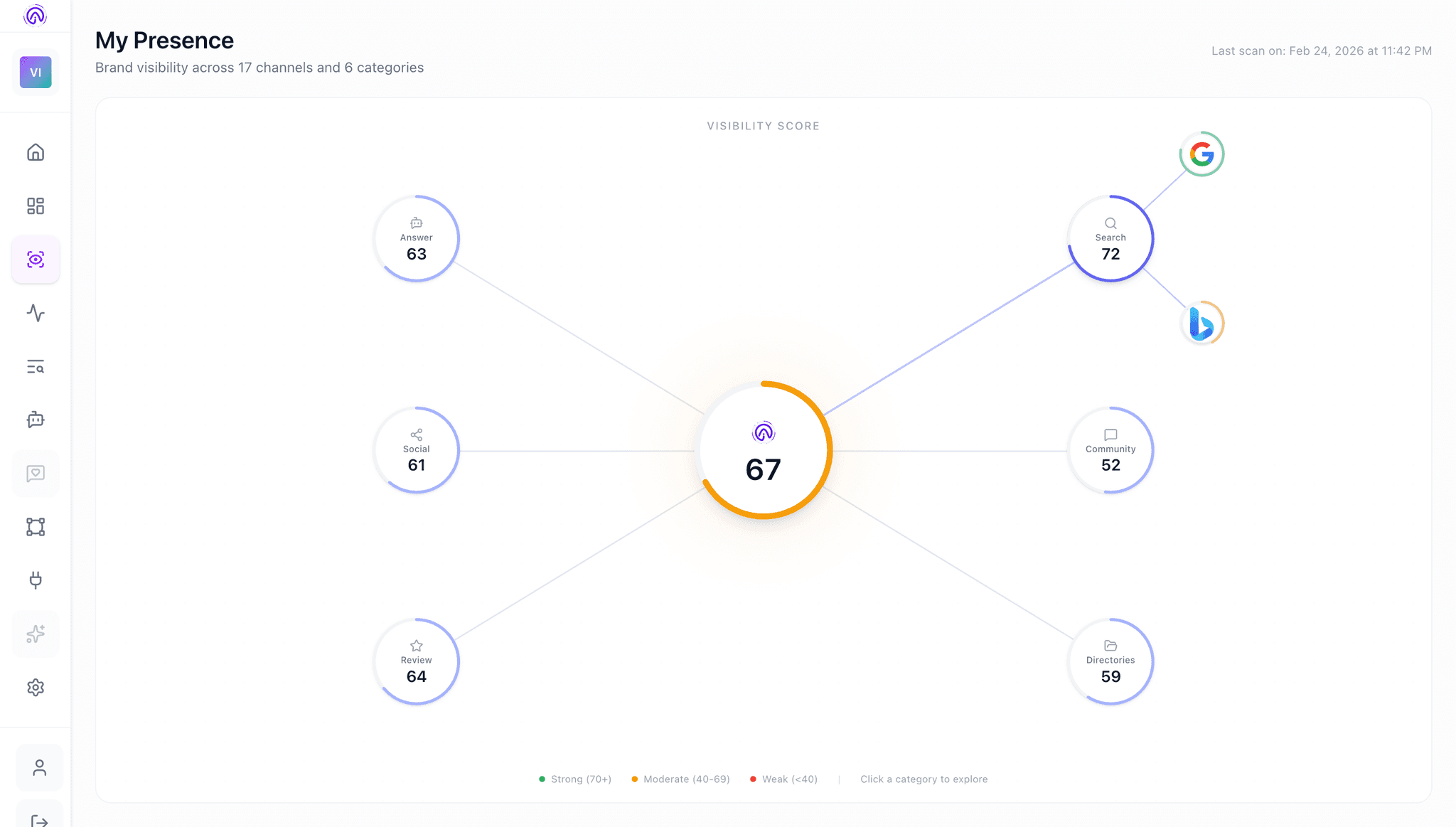This screenshot has height=827, width=1456.
Task: Select the presence scan eye icon
Action: 36,260
